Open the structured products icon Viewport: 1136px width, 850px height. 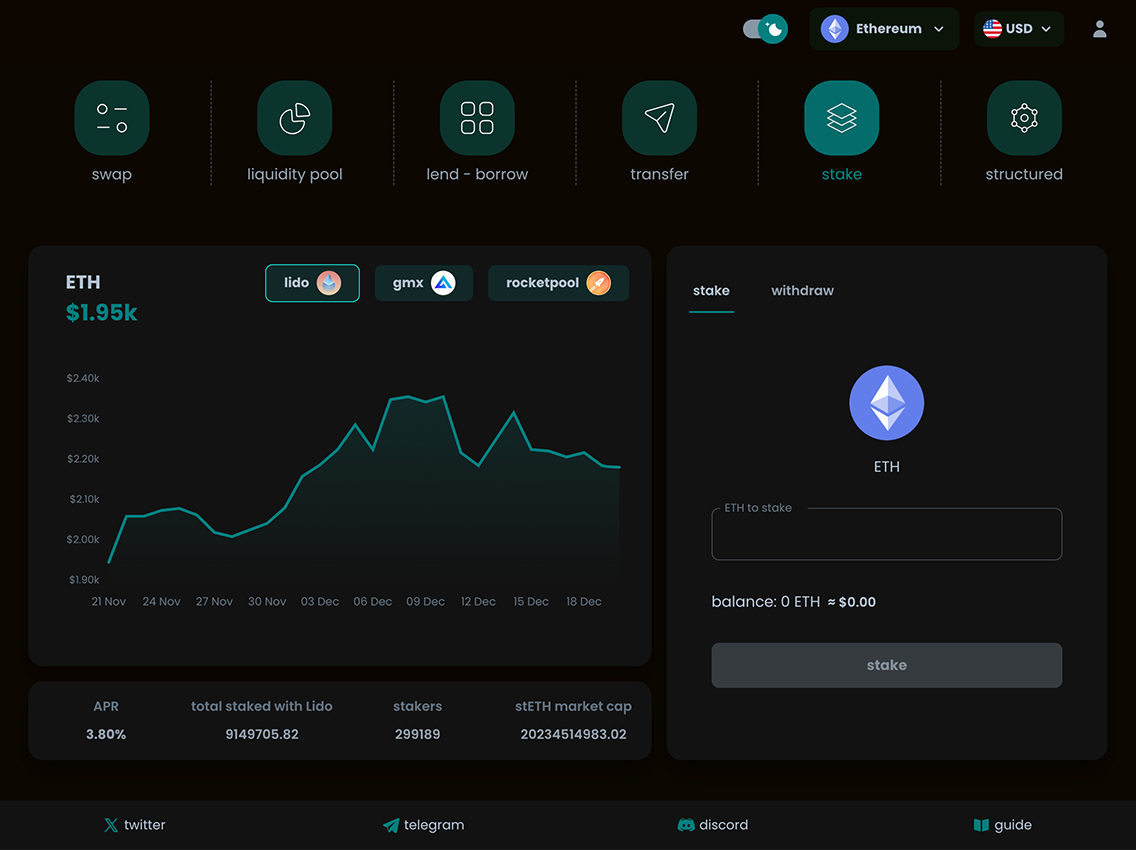(1024, 118)
